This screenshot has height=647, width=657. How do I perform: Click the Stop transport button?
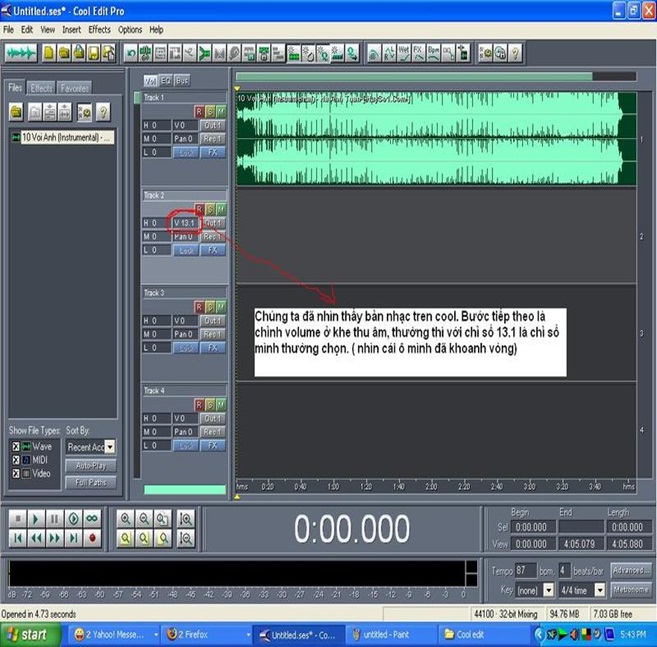pyautogui.click(x=18, y=519)
